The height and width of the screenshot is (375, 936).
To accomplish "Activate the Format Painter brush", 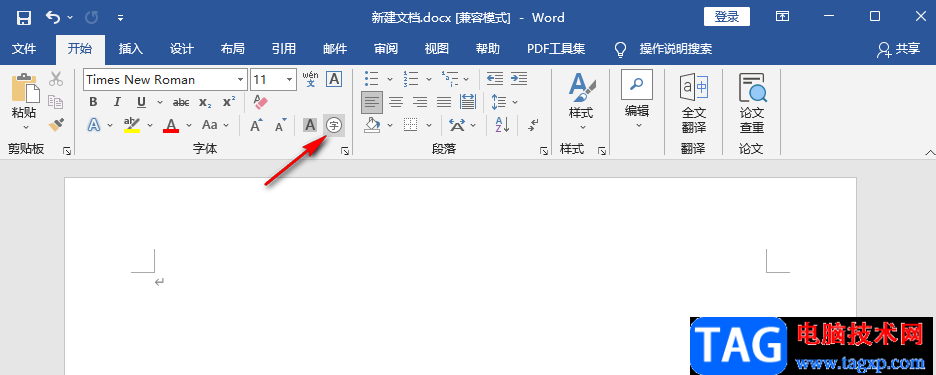I will (x=56, y=124).
